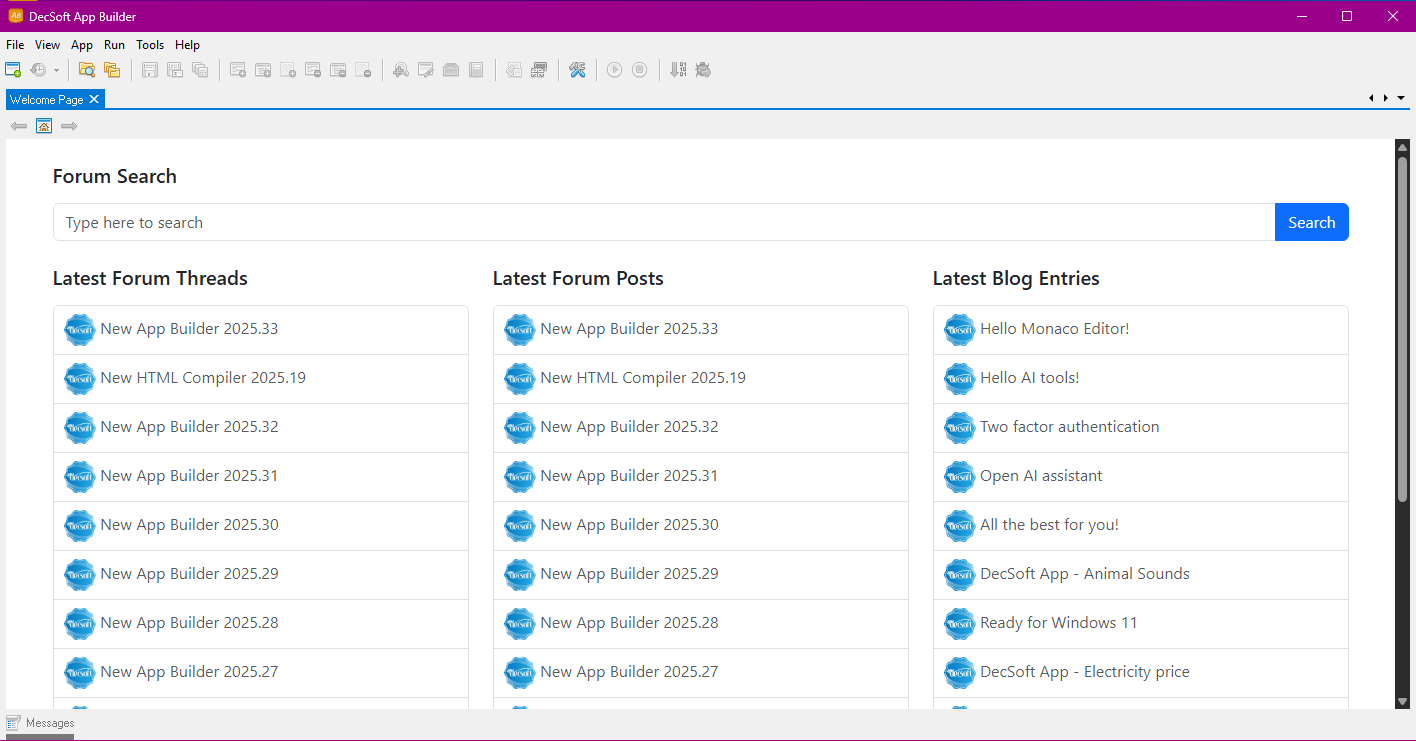Open blog entry Ready for Windows 11

point(1140,624)
